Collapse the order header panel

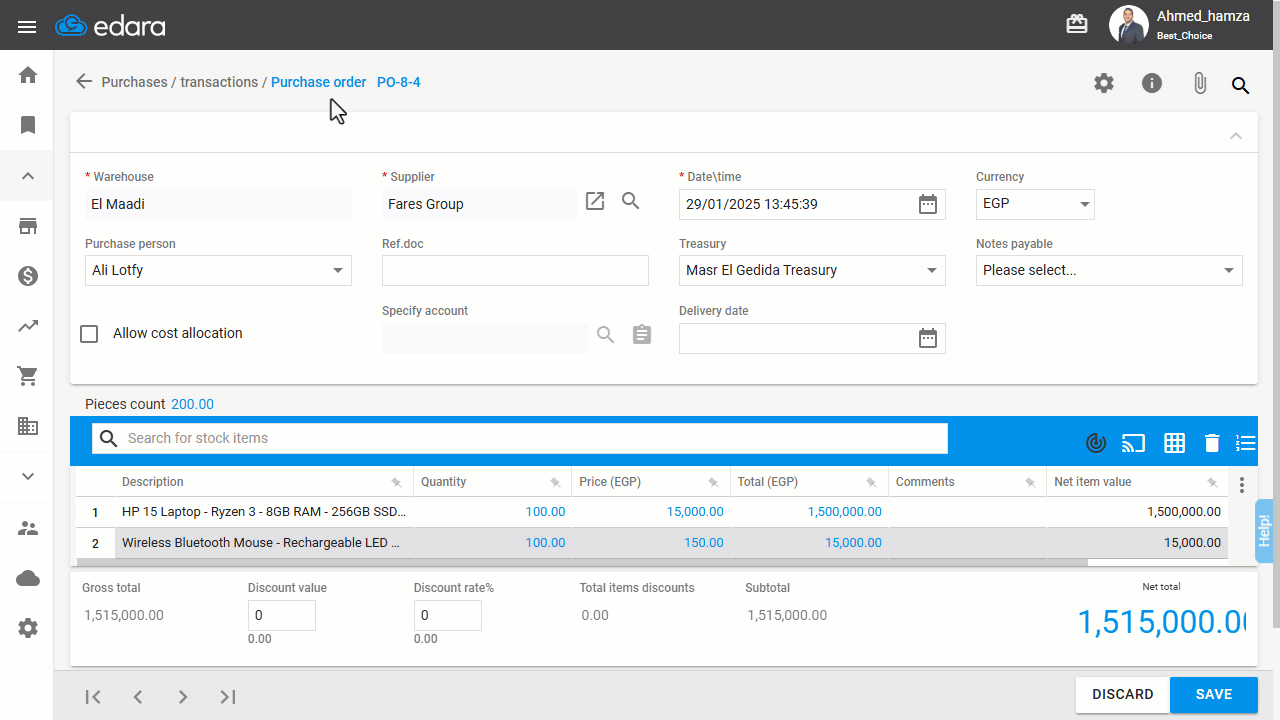1236,136
